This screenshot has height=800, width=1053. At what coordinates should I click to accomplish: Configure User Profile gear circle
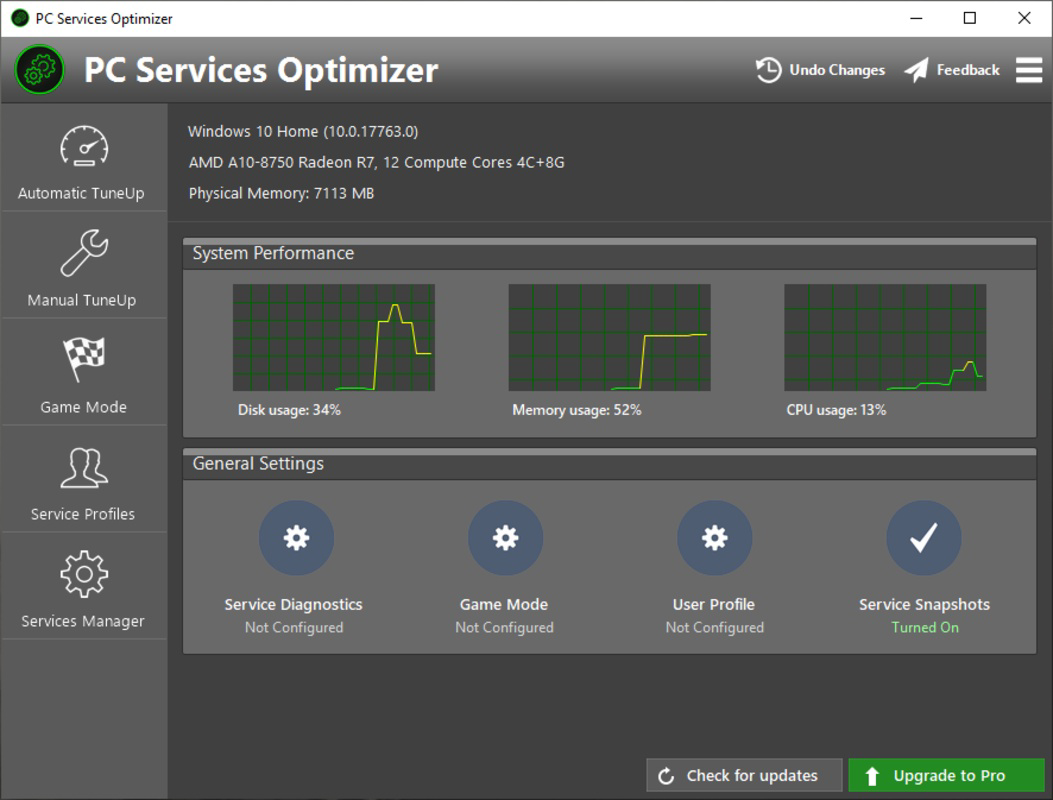click(x=715, y=537)
